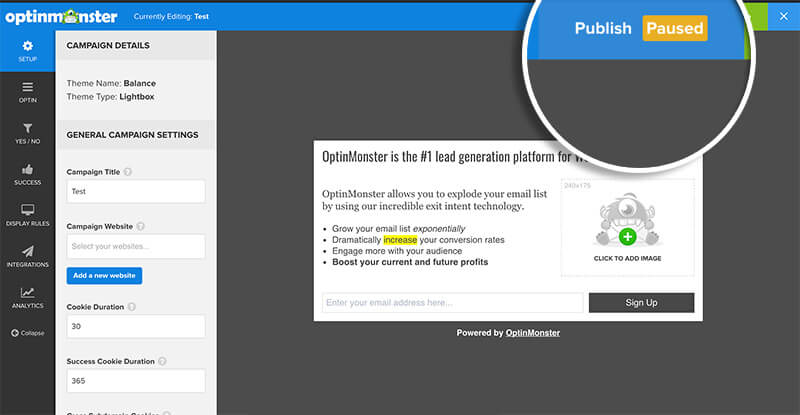Open the OptinMonster powered-by link
Image resolution: width=800 pixels, height=415 pixels.
533,333
